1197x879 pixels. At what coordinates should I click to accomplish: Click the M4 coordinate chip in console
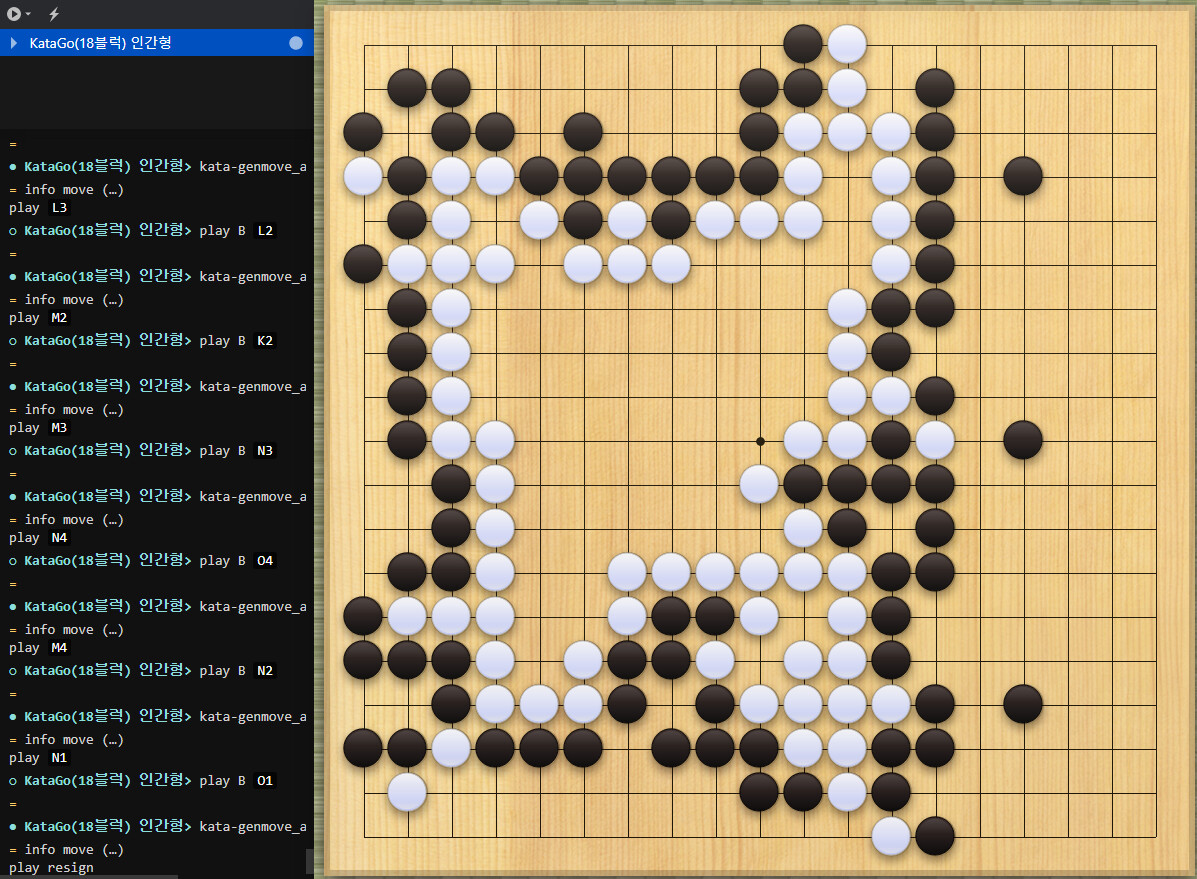point(60,648)
